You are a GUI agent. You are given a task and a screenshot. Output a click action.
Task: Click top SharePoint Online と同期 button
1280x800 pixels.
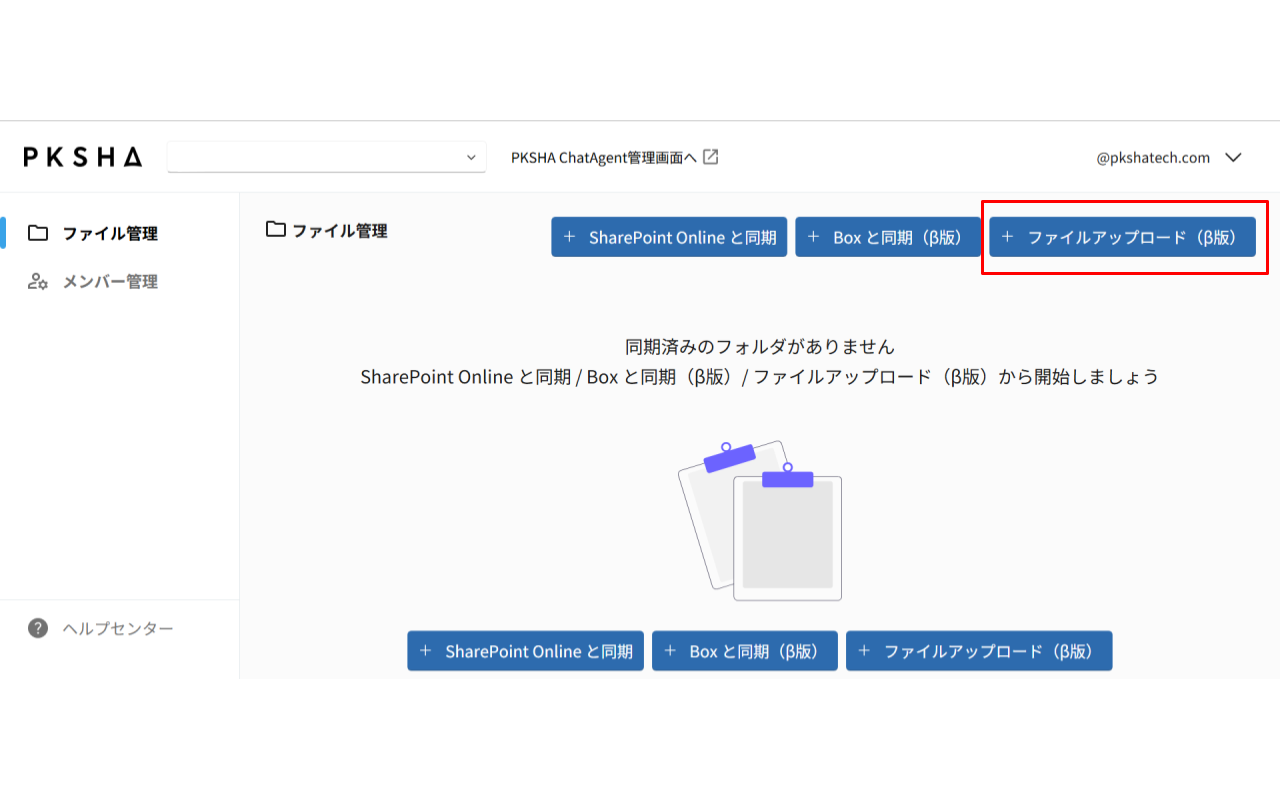(669, 237)
